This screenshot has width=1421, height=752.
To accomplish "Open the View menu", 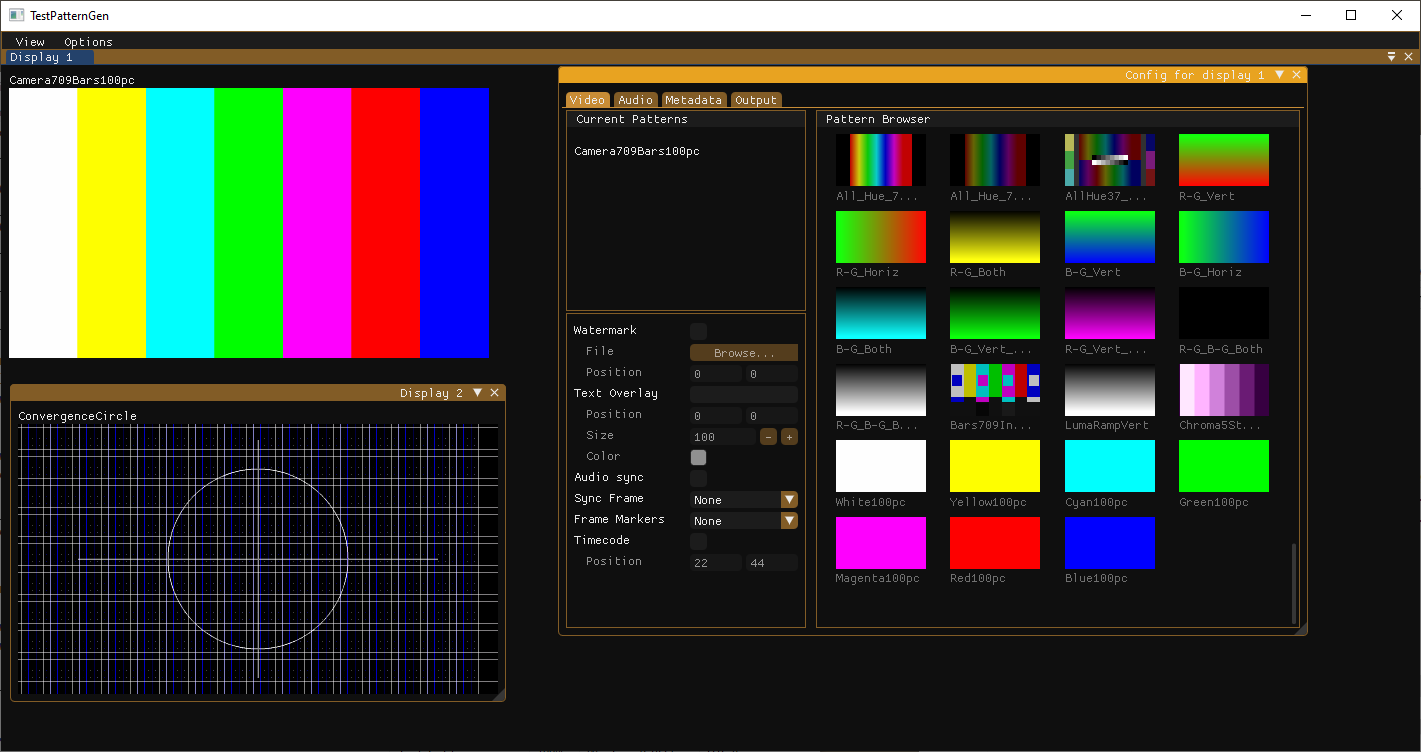I will point(30,42).
